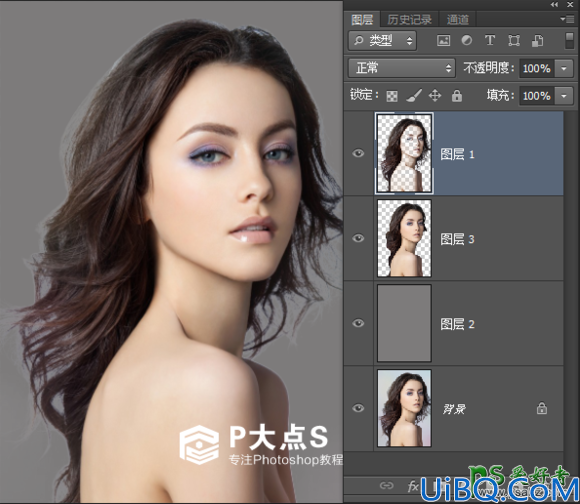Open the 正常 blend mode dropdown
This screenshot has height=504, width=580.
click(401, 68)
